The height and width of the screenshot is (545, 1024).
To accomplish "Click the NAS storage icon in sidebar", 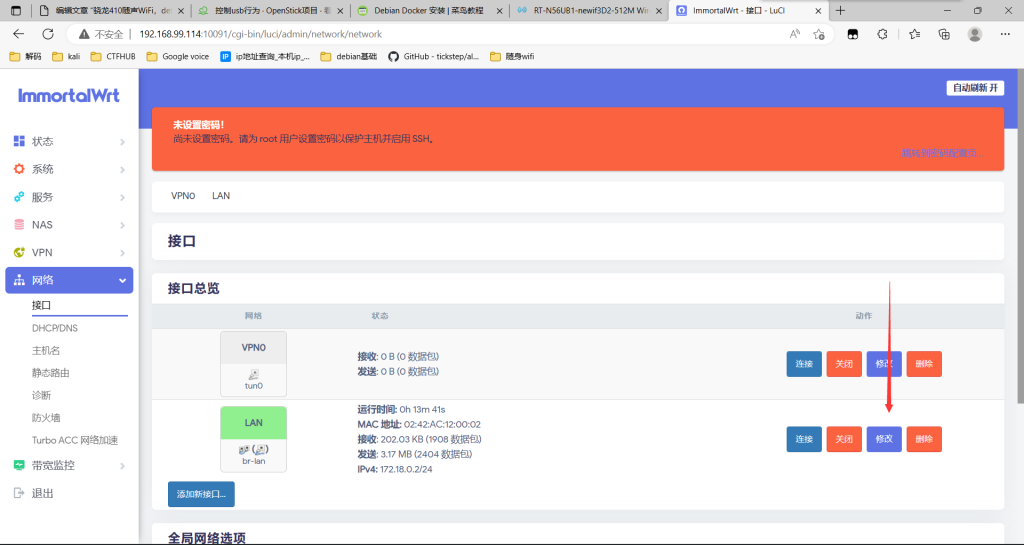I will click(19, 225).
